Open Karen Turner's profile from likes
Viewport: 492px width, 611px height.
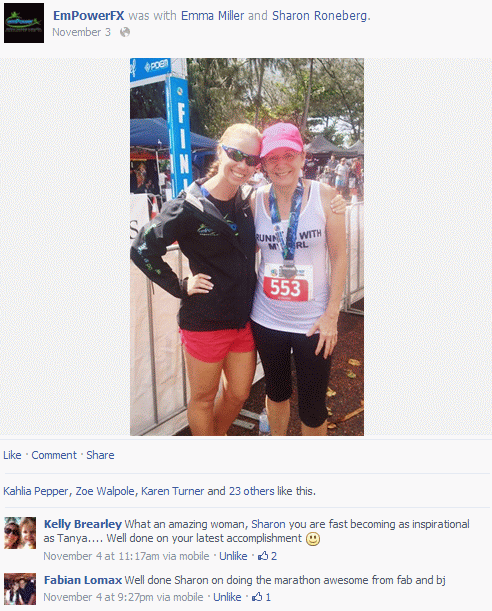(x=172, y=491)
